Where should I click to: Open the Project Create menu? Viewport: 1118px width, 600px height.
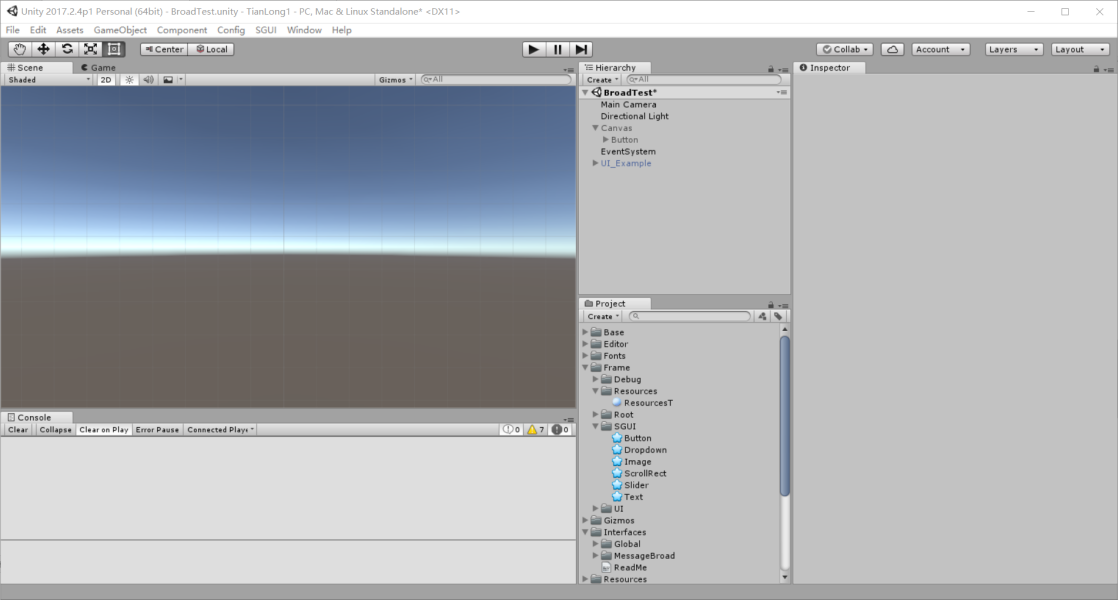point(602,316)
